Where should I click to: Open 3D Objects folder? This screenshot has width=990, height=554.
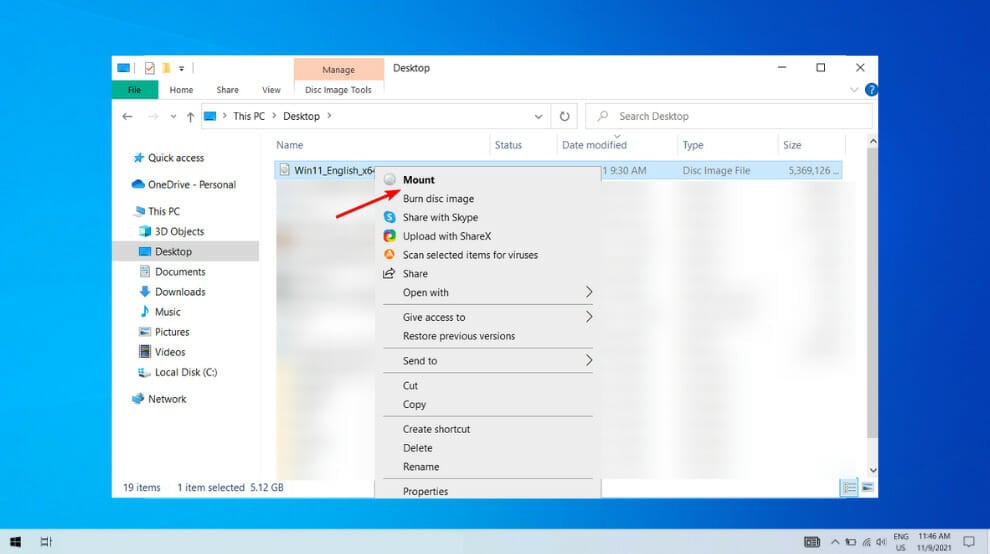179,231
